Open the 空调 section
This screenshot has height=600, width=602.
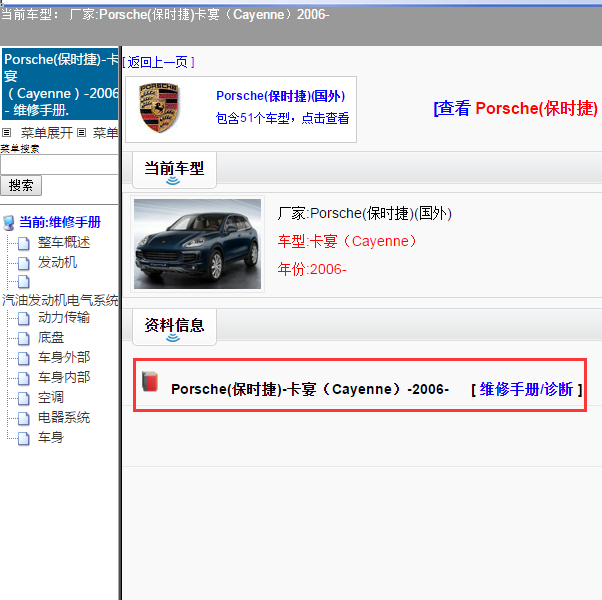pos(51,398)
